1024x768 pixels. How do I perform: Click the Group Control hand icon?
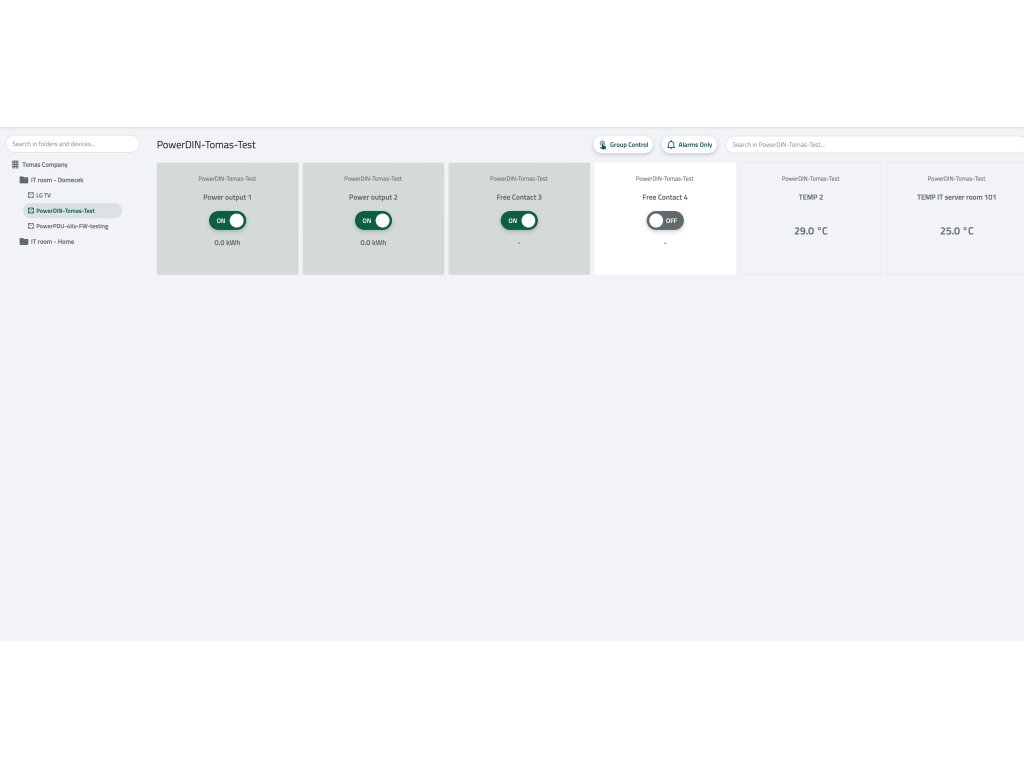click(x=603, y=145)
